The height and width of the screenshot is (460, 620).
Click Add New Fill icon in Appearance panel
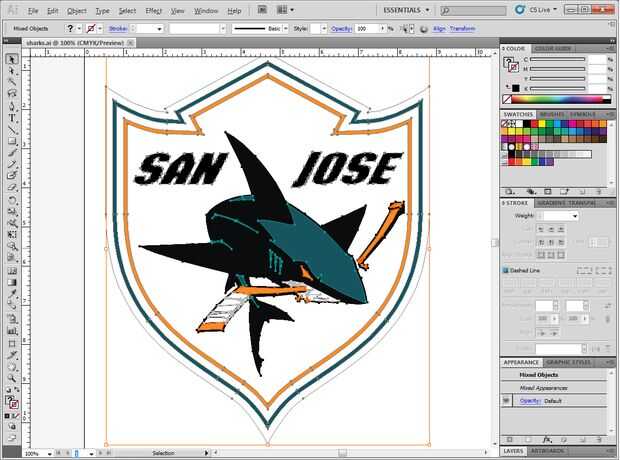(528, 440)
